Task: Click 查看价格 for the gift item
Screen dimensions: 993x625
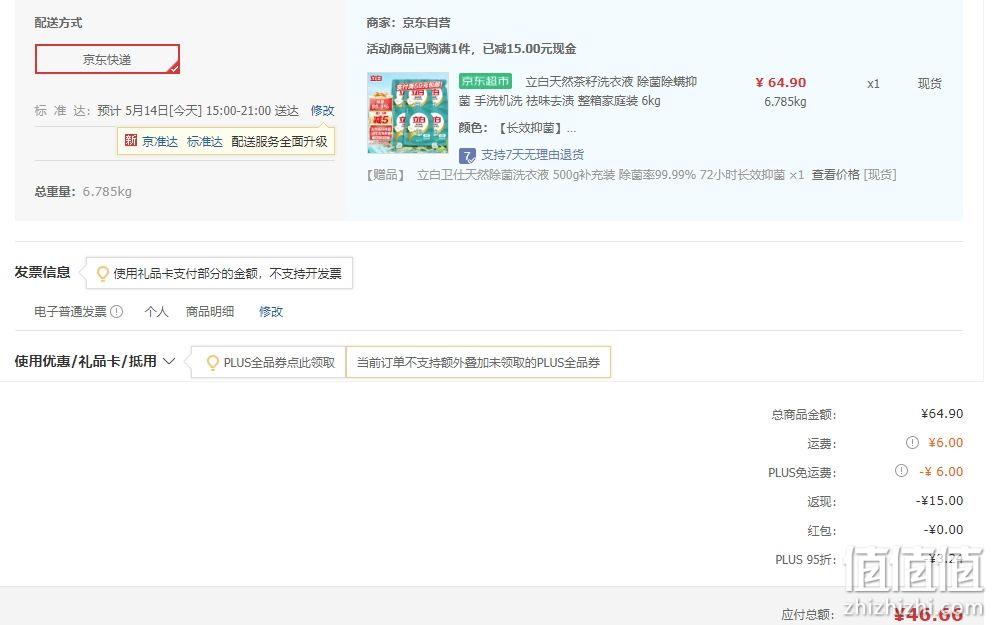Action: 835,175
